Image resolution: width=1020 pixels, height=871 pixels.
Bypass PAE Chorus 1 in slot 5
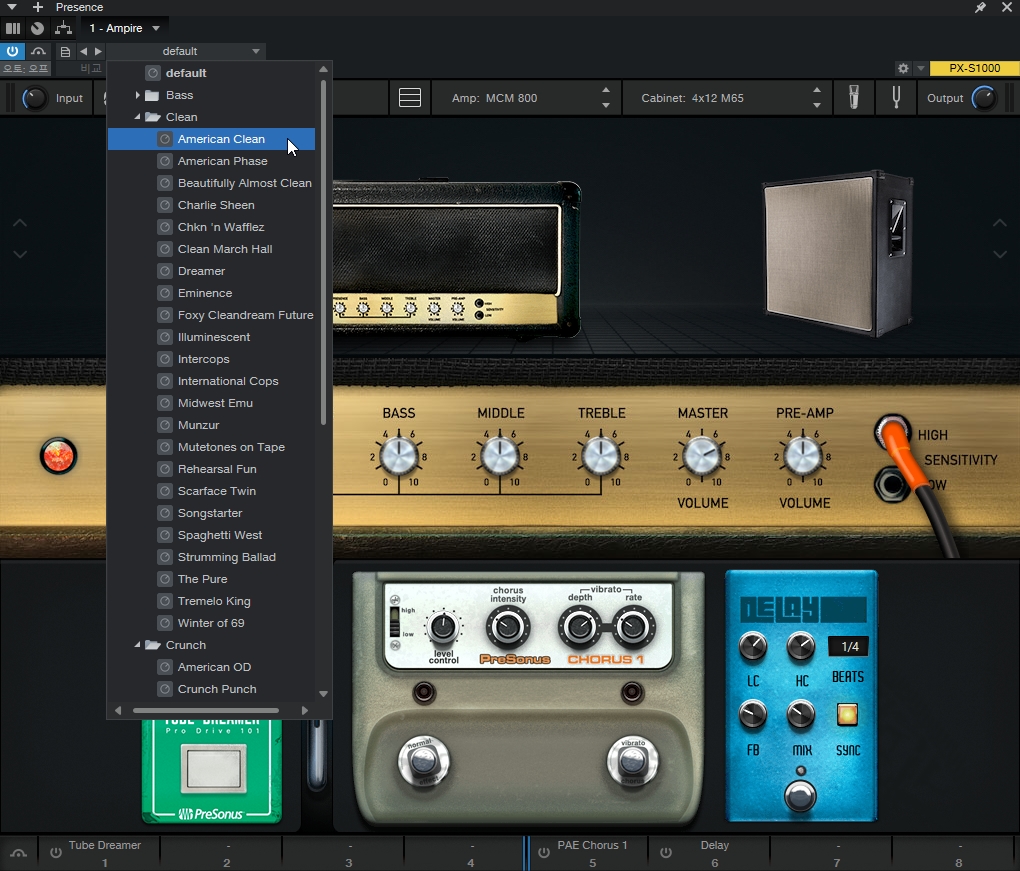click(x=544, y=852)
